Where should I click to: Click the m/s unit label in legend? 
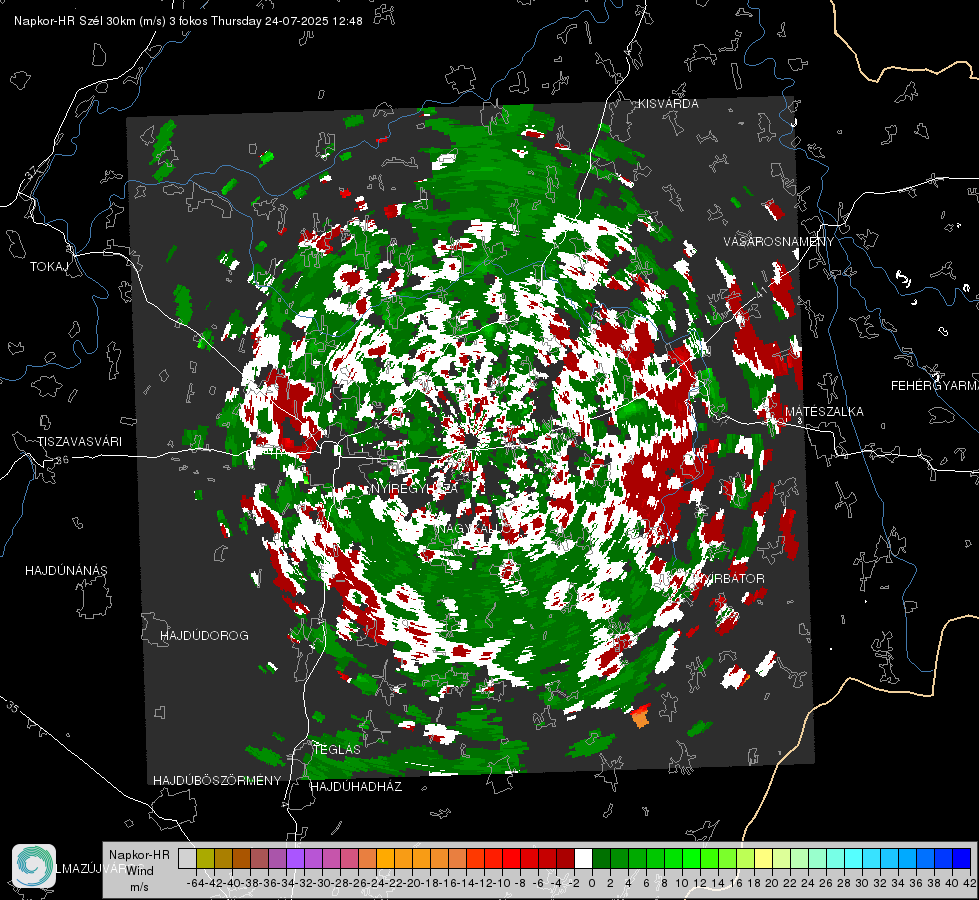139,887
